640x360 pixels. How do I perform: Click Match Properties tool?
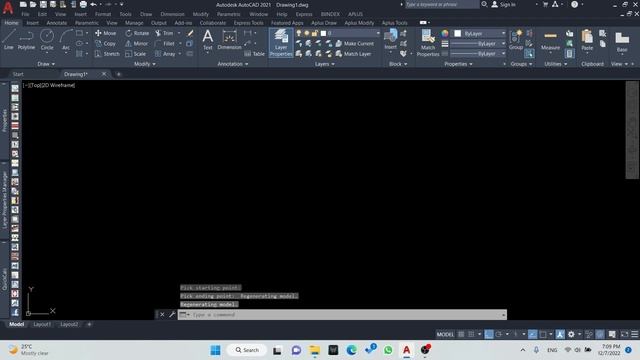click(428, 42)
